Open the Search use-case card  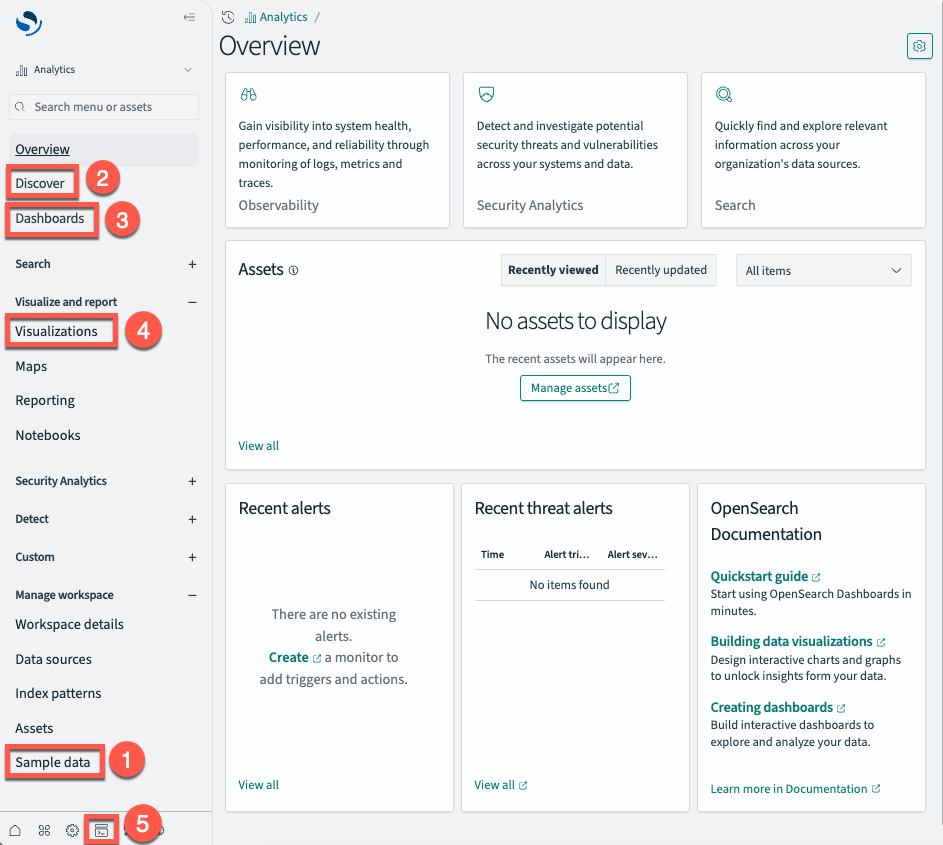click(813, 150)
